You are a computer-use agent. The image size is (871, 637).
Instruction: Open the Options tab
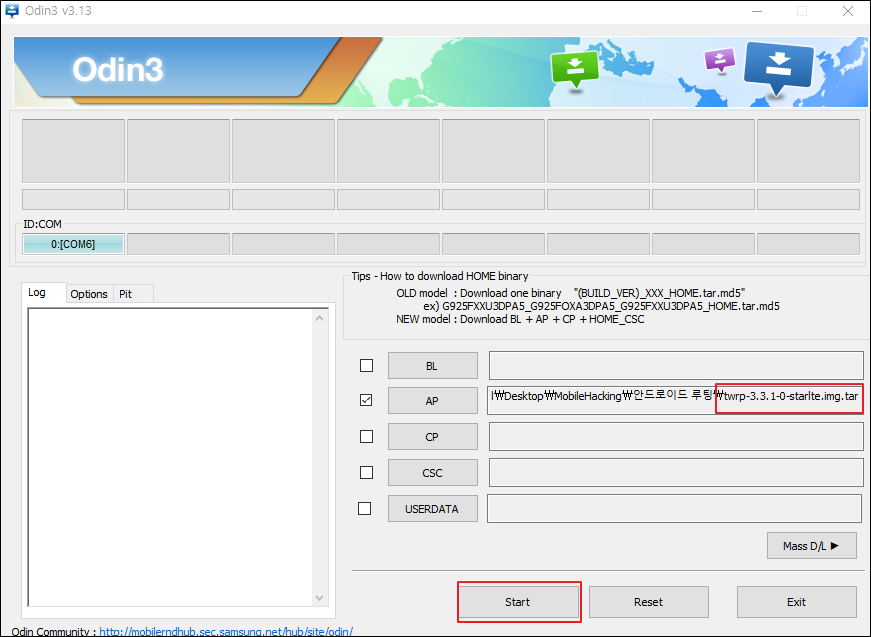pyautogui.click(x=89, y=294)
